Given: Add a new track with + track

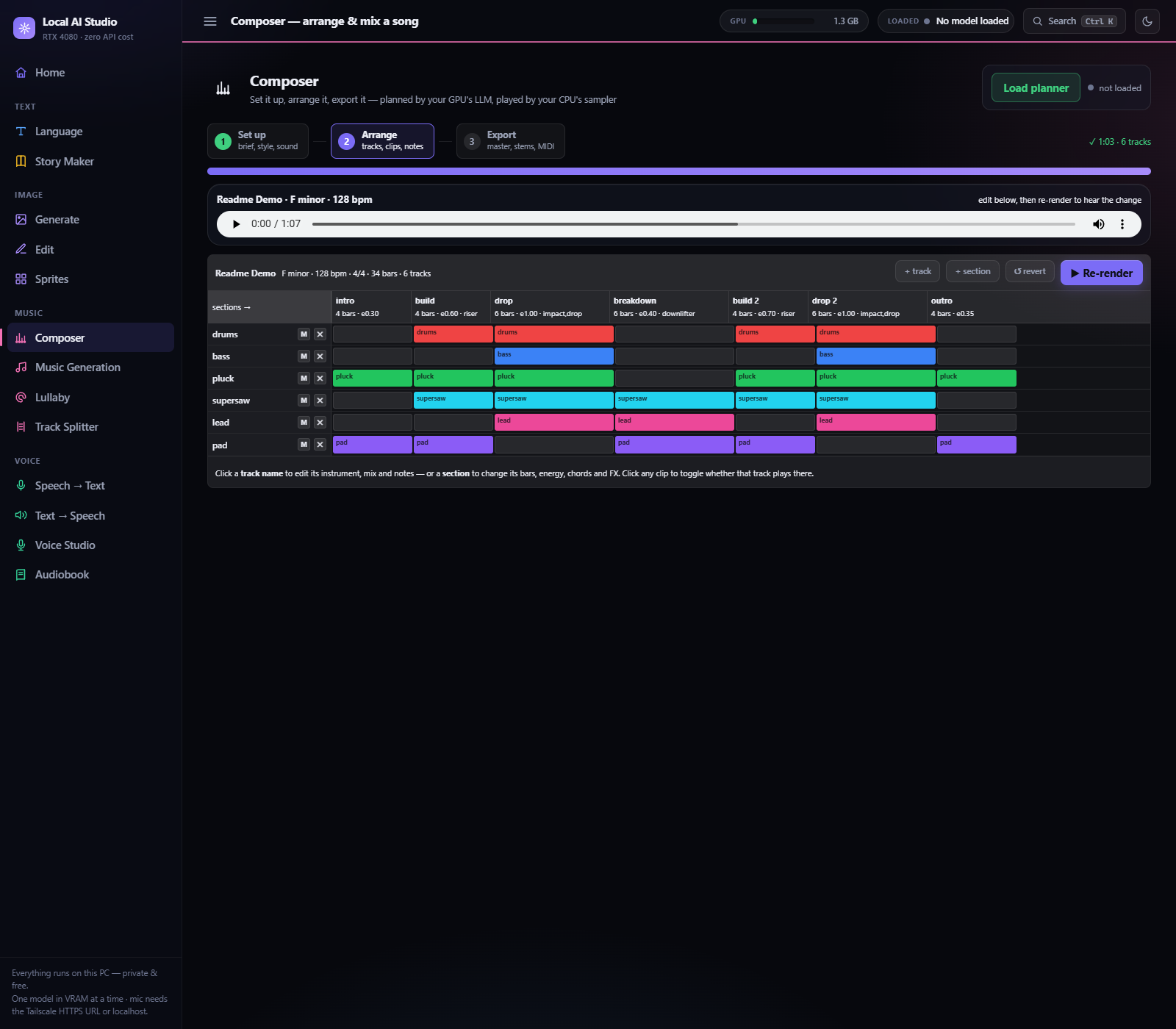Looking at the screenshot, I should tap(917, 271).
